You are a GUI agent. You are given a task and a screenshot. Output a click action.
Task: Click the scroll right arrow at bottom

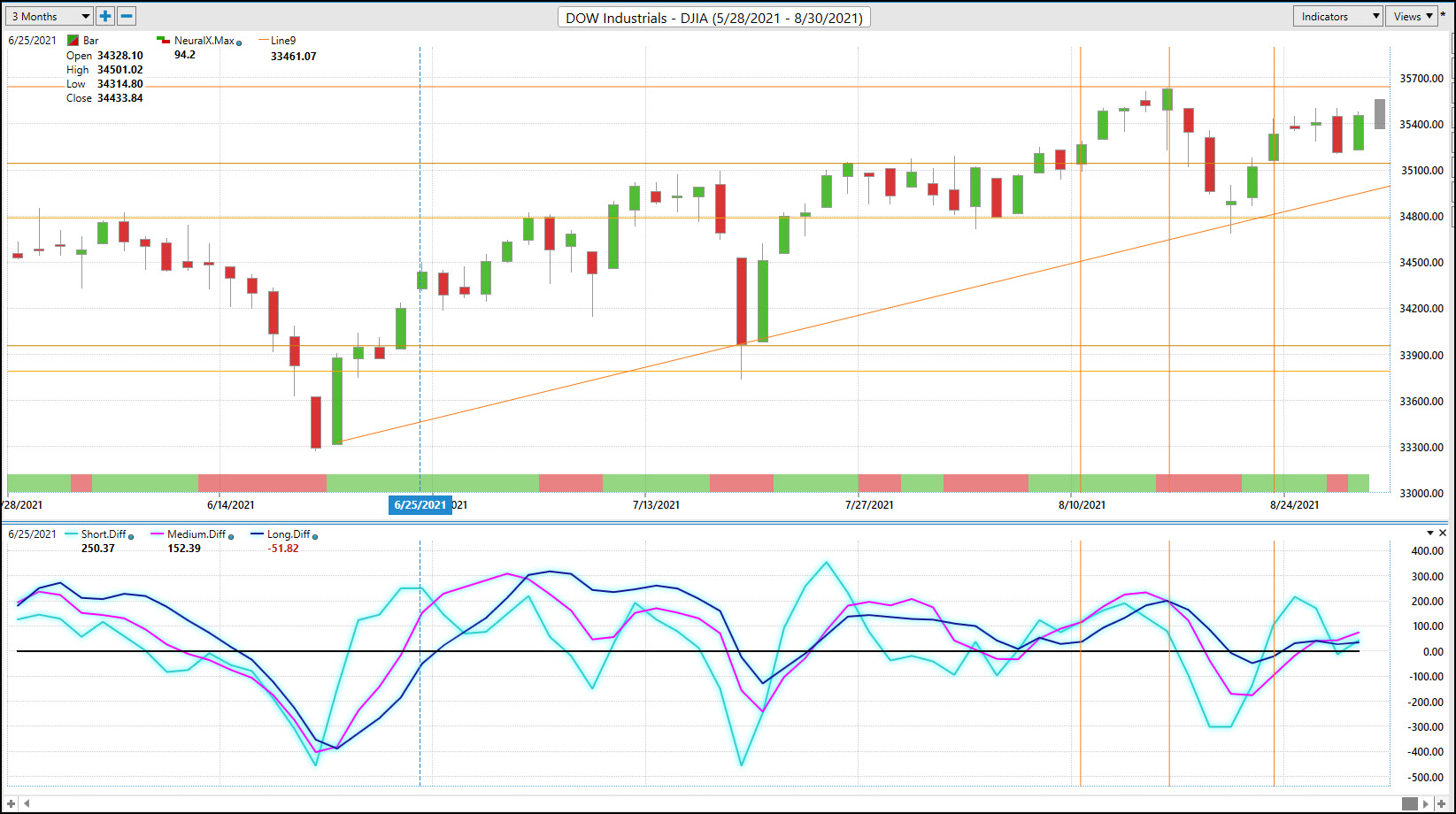(x=1428, y=803)
